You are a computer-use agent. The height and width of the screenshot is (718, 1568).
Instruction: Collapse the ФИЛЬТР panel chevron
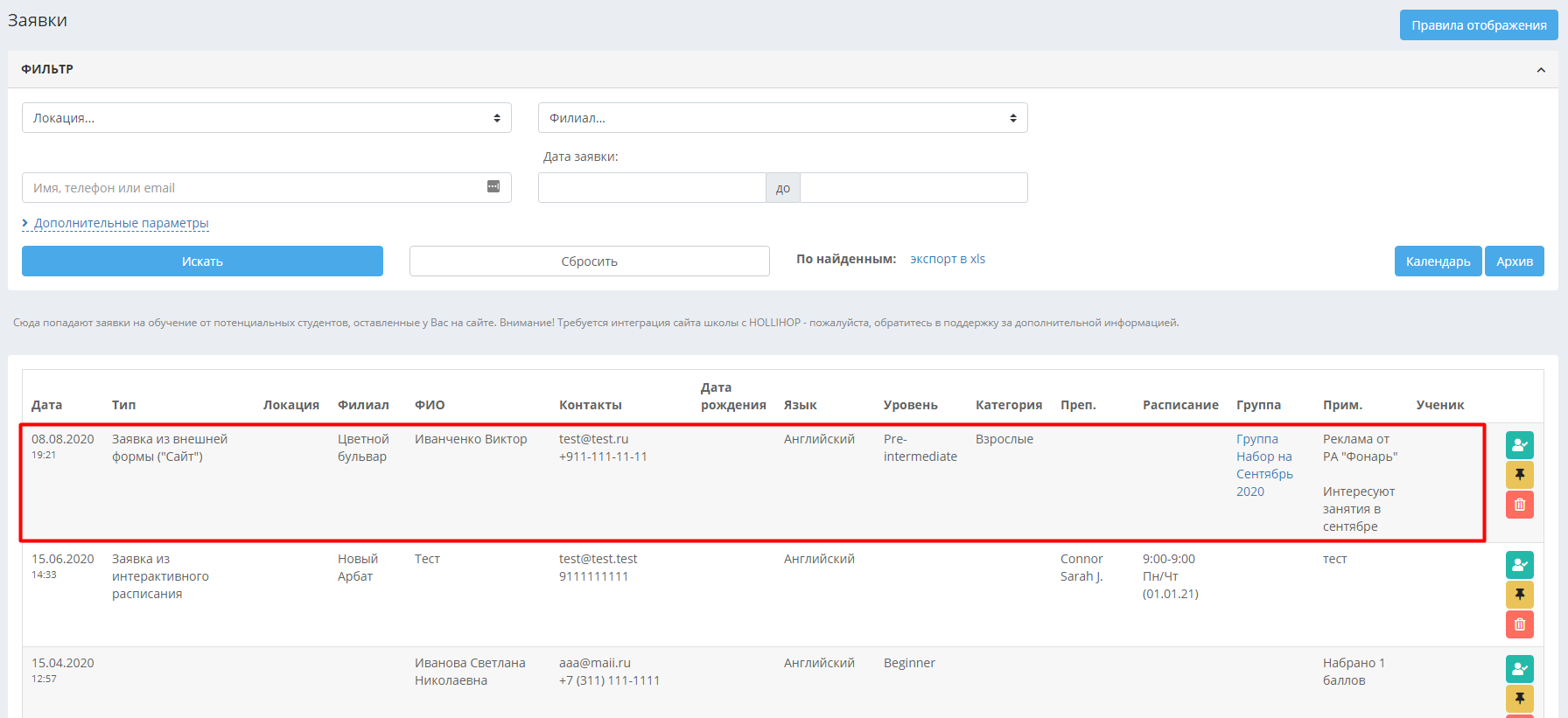(1541, 70)
